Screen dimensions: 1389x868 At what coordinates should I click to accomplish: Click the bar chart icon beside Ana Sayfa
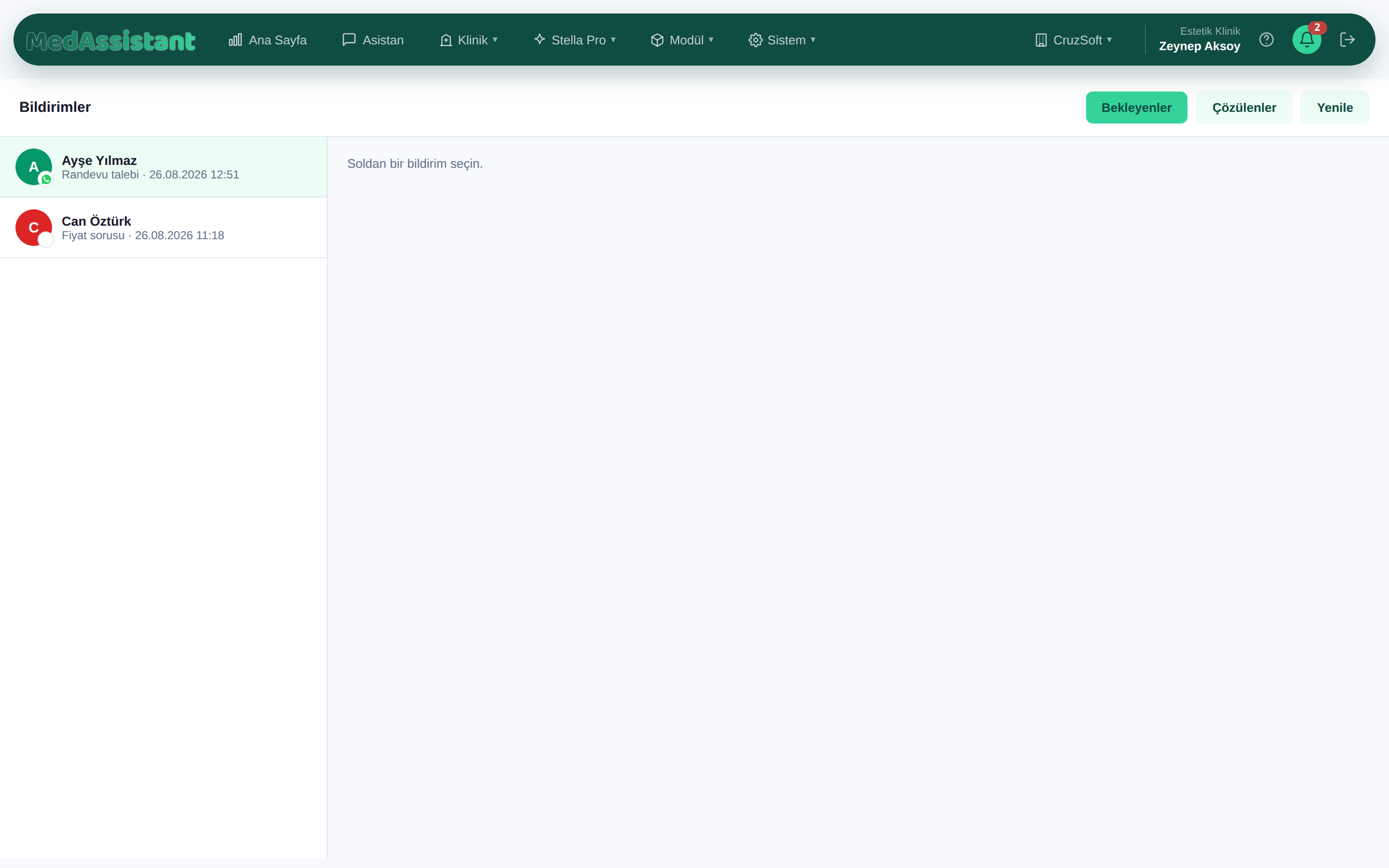pyautogui.click(x=235, y=40)
